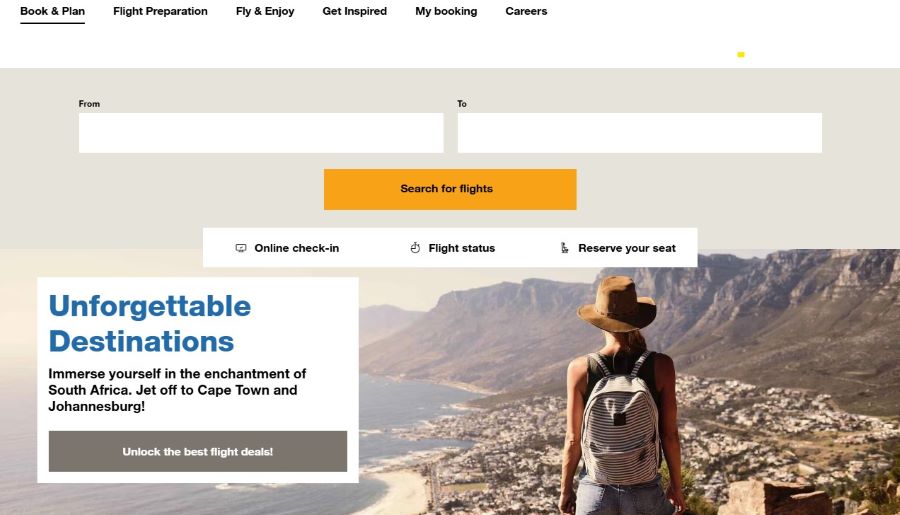
Task: Click the Online check-in link text
Action: (x=296, y=248)
